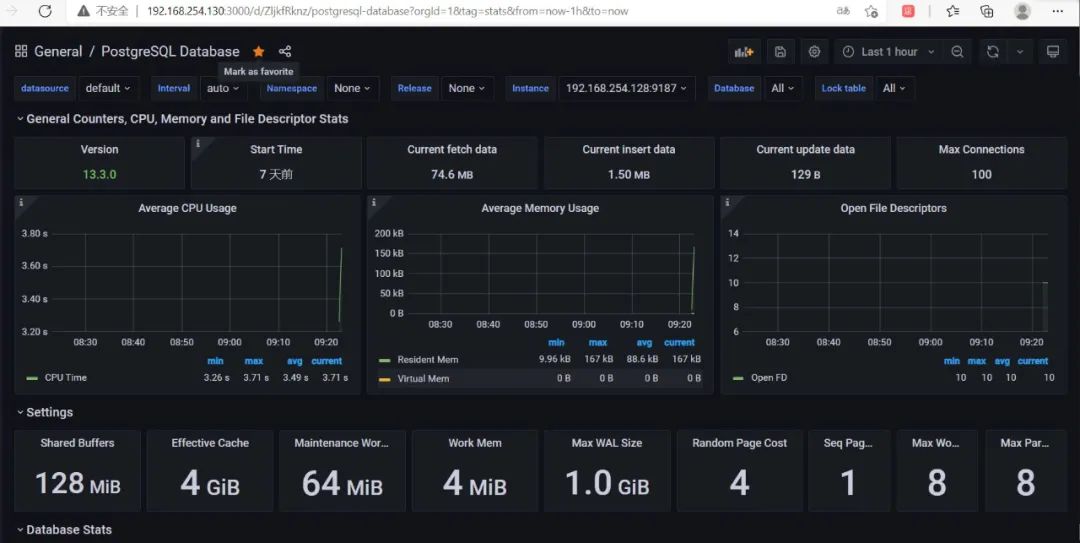The image size is (1080, 543).
Task: Click the not-secure warning triangle icon
Action: (83, 11)
